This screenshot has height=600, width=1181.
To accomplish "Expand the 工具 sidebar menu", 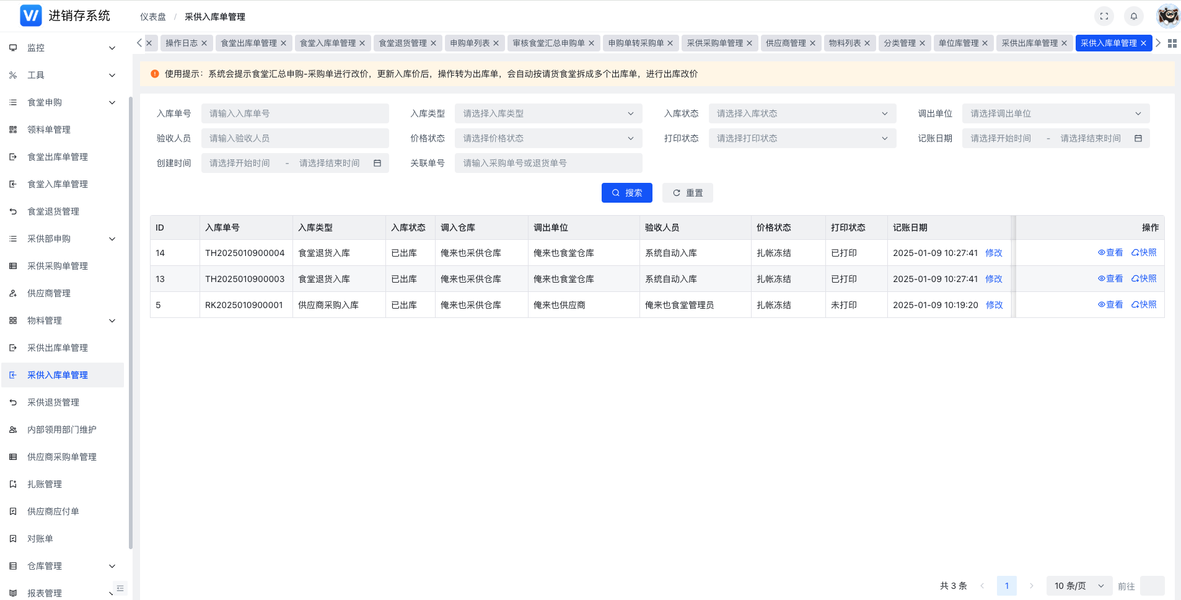I will (62, 75).
